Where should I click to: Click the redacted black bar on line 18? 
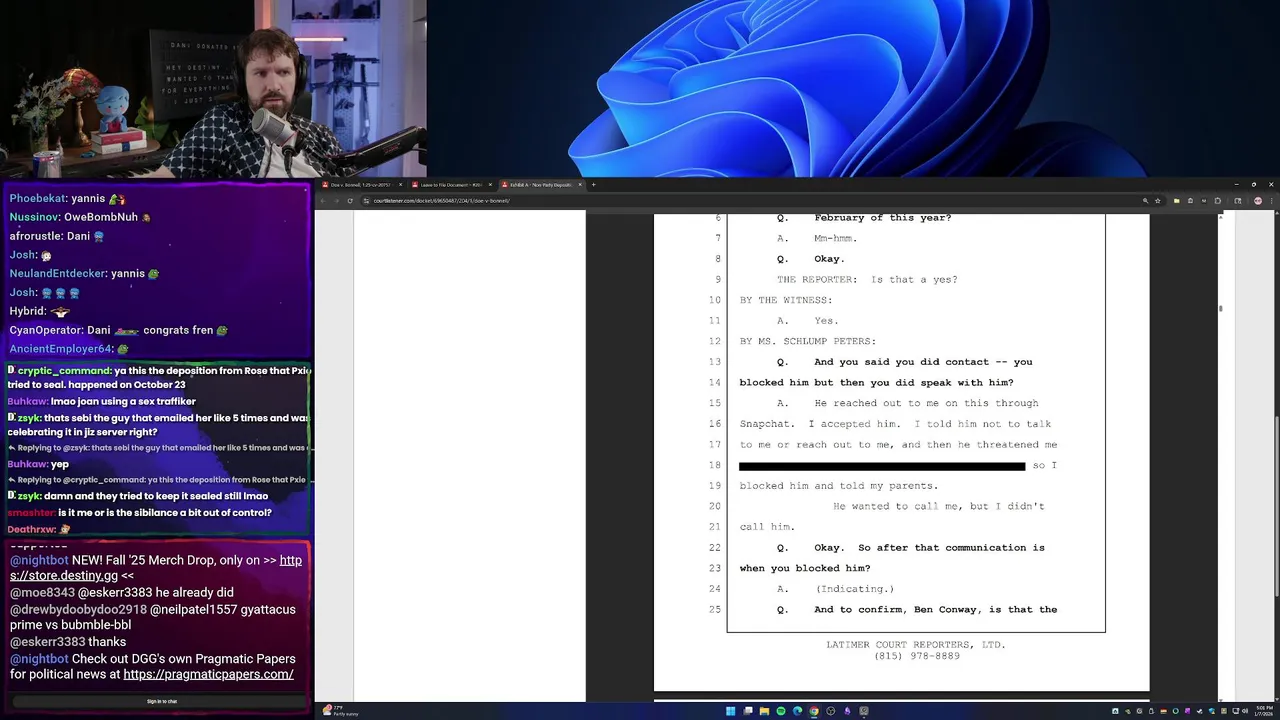pos(882,466)
